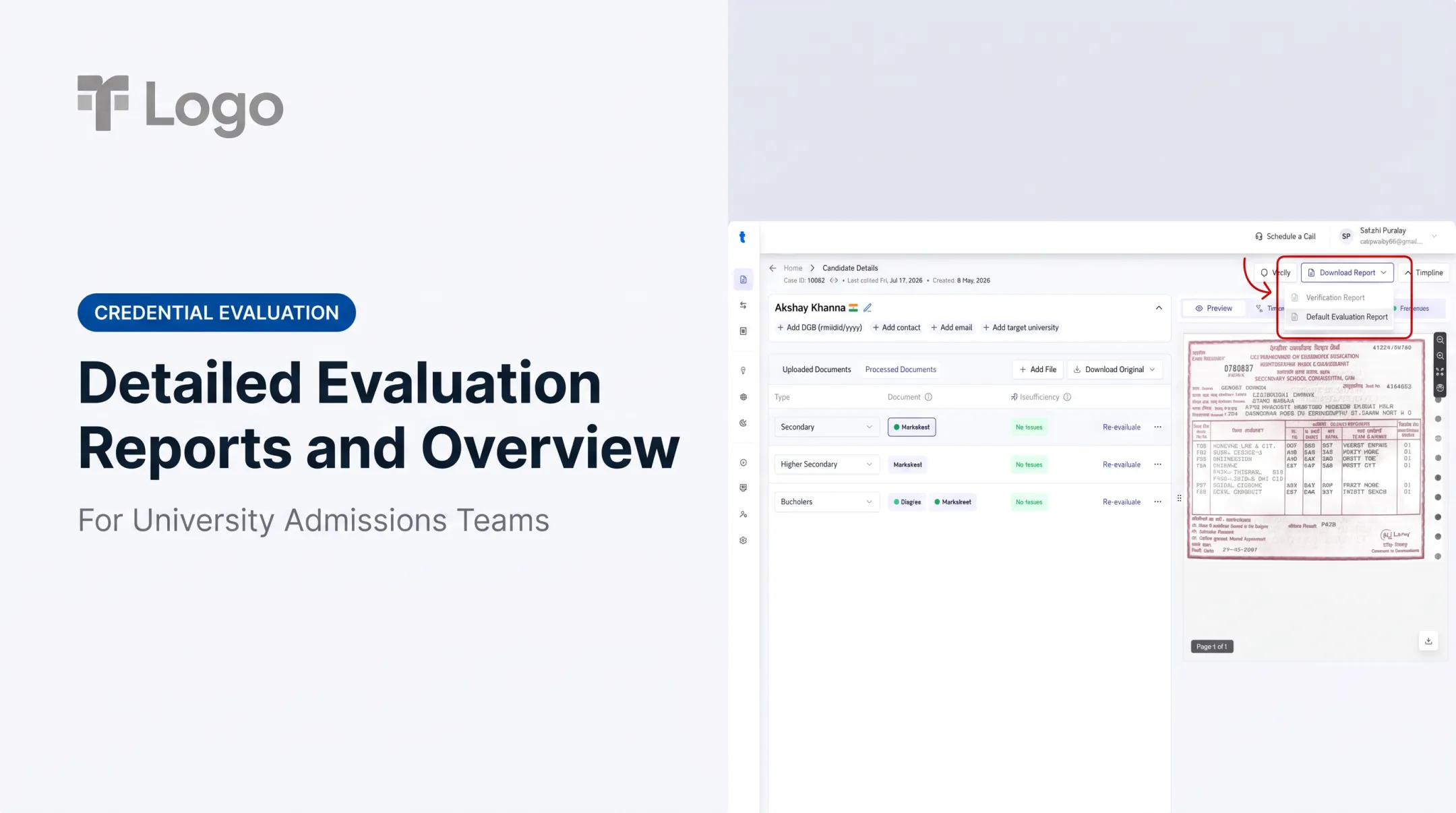The image size is (1456, 813).
Task: Re-evaluate the Bucholers document
Action: pos(1121,502)
